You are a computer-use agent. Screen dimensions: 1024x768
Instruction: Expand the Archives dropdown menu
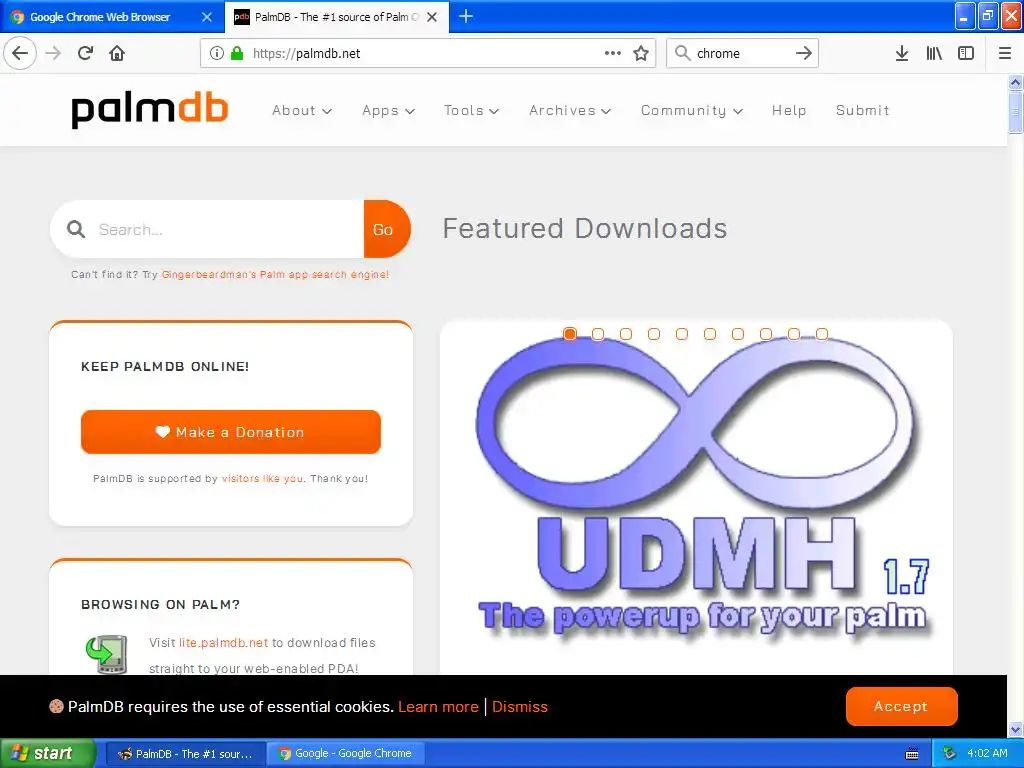pyautogui.click(x=570, y=110)
